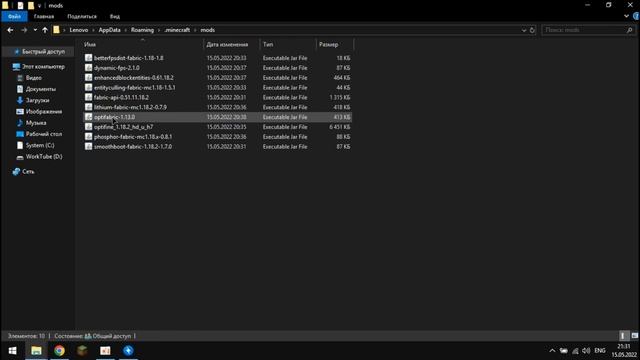Image resolution: width=640 pixels, height=360 pixels.
Task: Open Minecraft launcher taskbar icon
Action: pyautogui.click(x=82, y=351)
